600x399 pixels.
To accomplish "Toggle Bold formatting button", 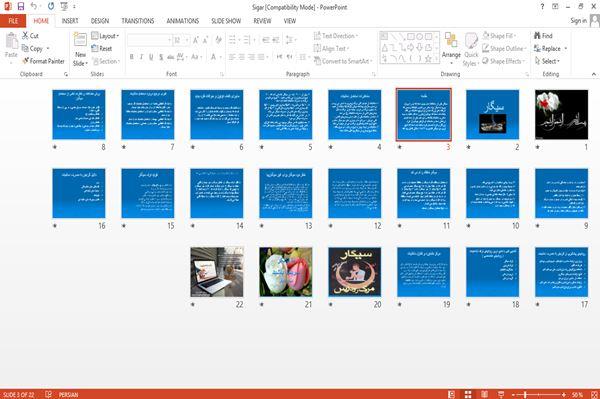I will point(132,57).
